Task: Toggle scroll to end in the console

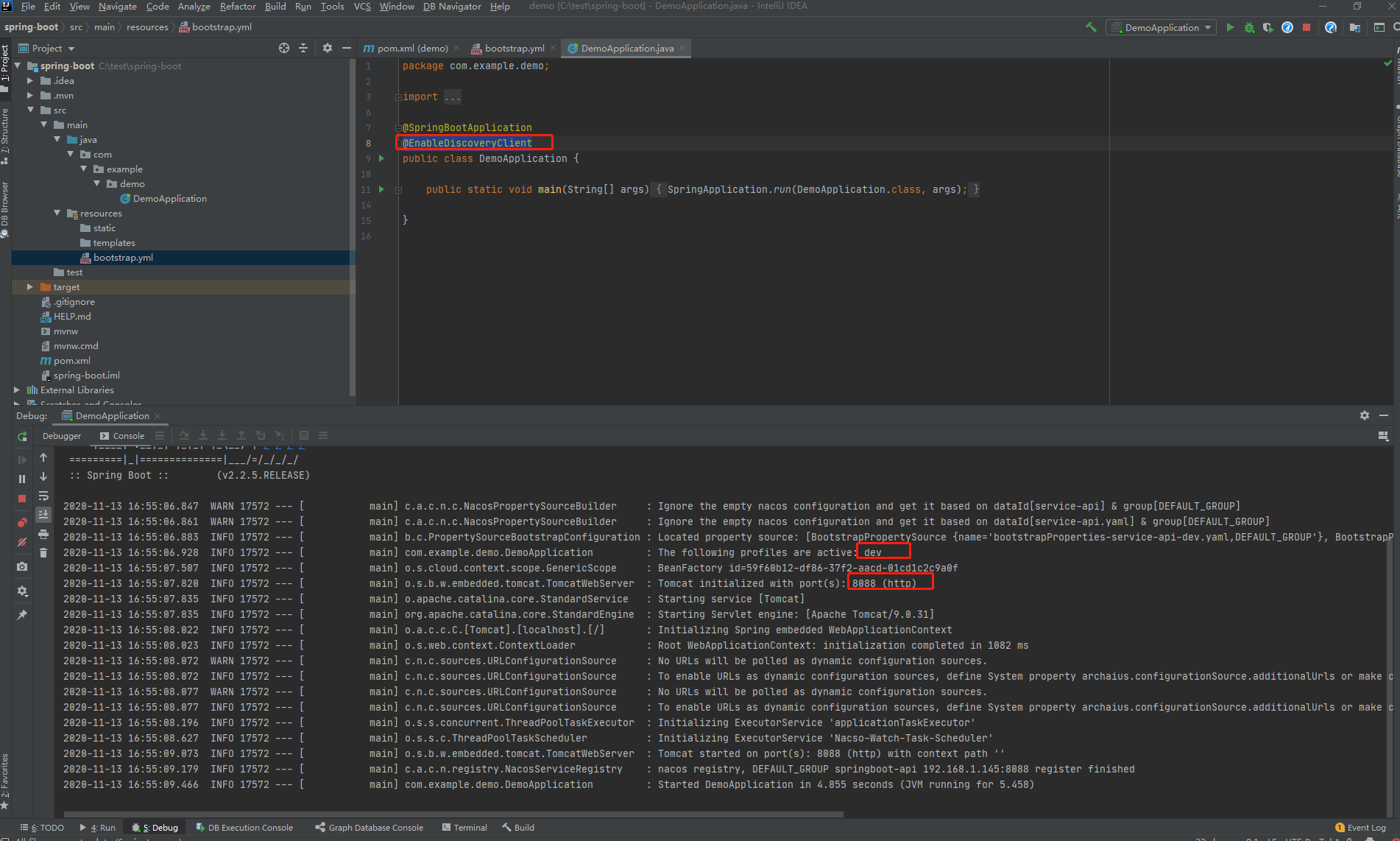Action: tap(43, 515)
